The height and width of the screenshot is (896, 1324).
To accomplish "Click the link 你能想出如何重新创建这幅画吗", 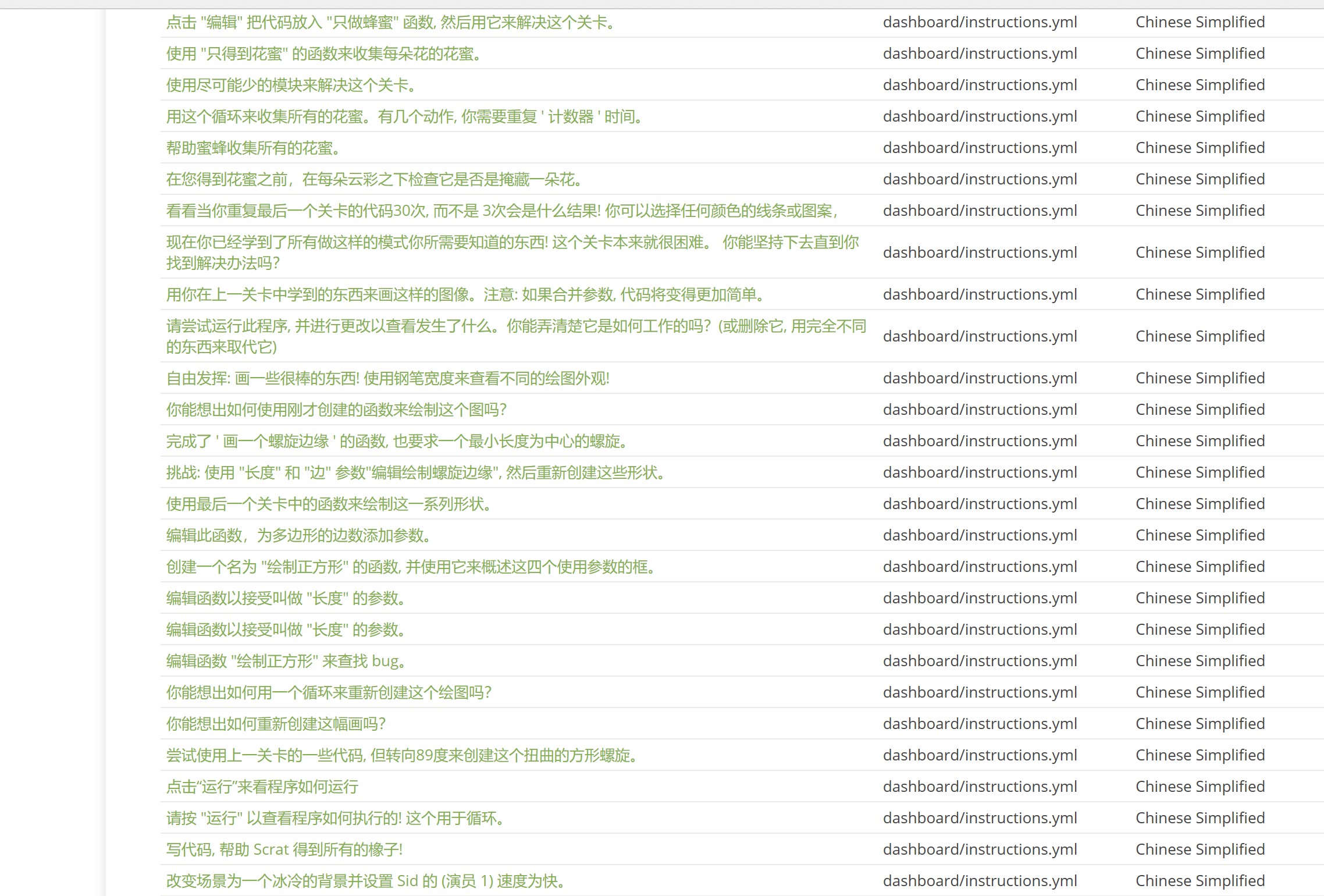I will pyautogui.click(x=276, y=724).
